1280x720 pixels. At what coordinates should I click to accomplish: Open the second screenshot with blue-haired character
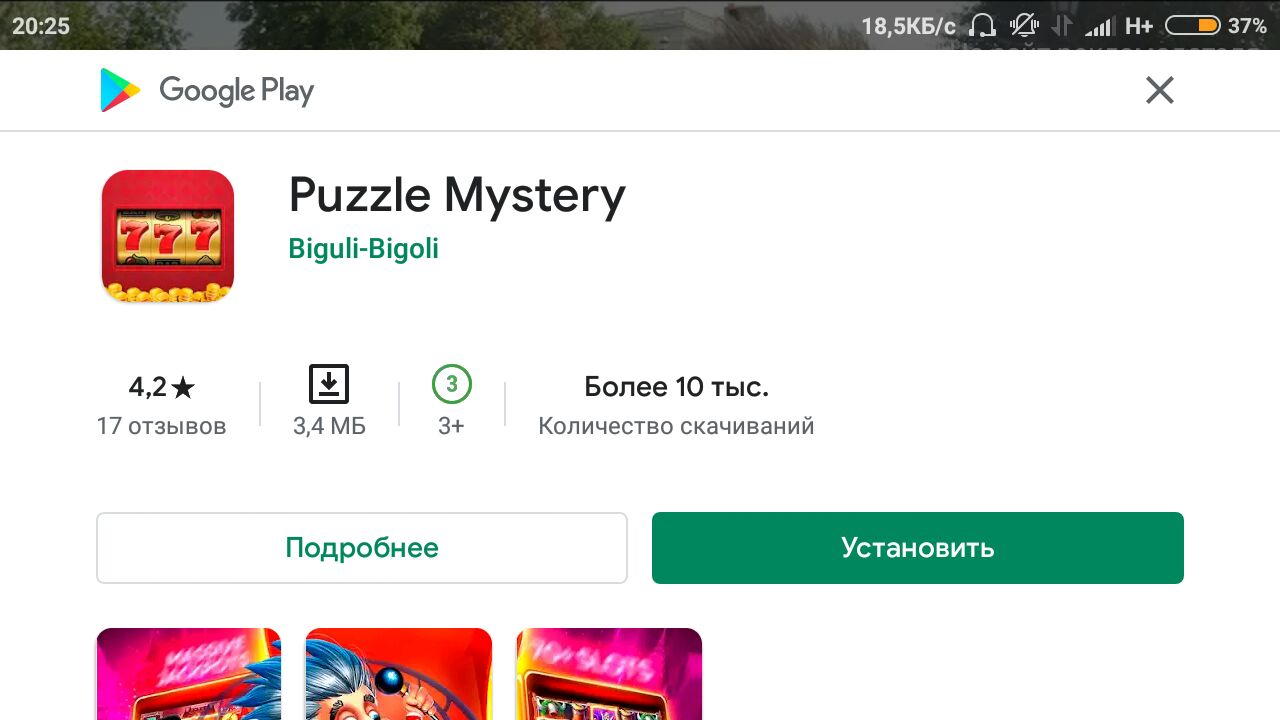point(399,674)
